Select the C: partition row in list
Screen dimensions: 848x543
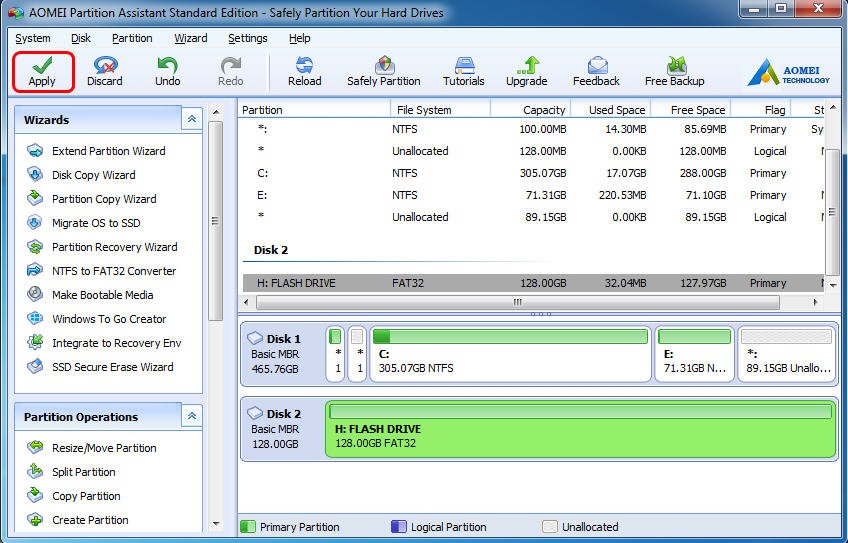click(x=532, y=173)
